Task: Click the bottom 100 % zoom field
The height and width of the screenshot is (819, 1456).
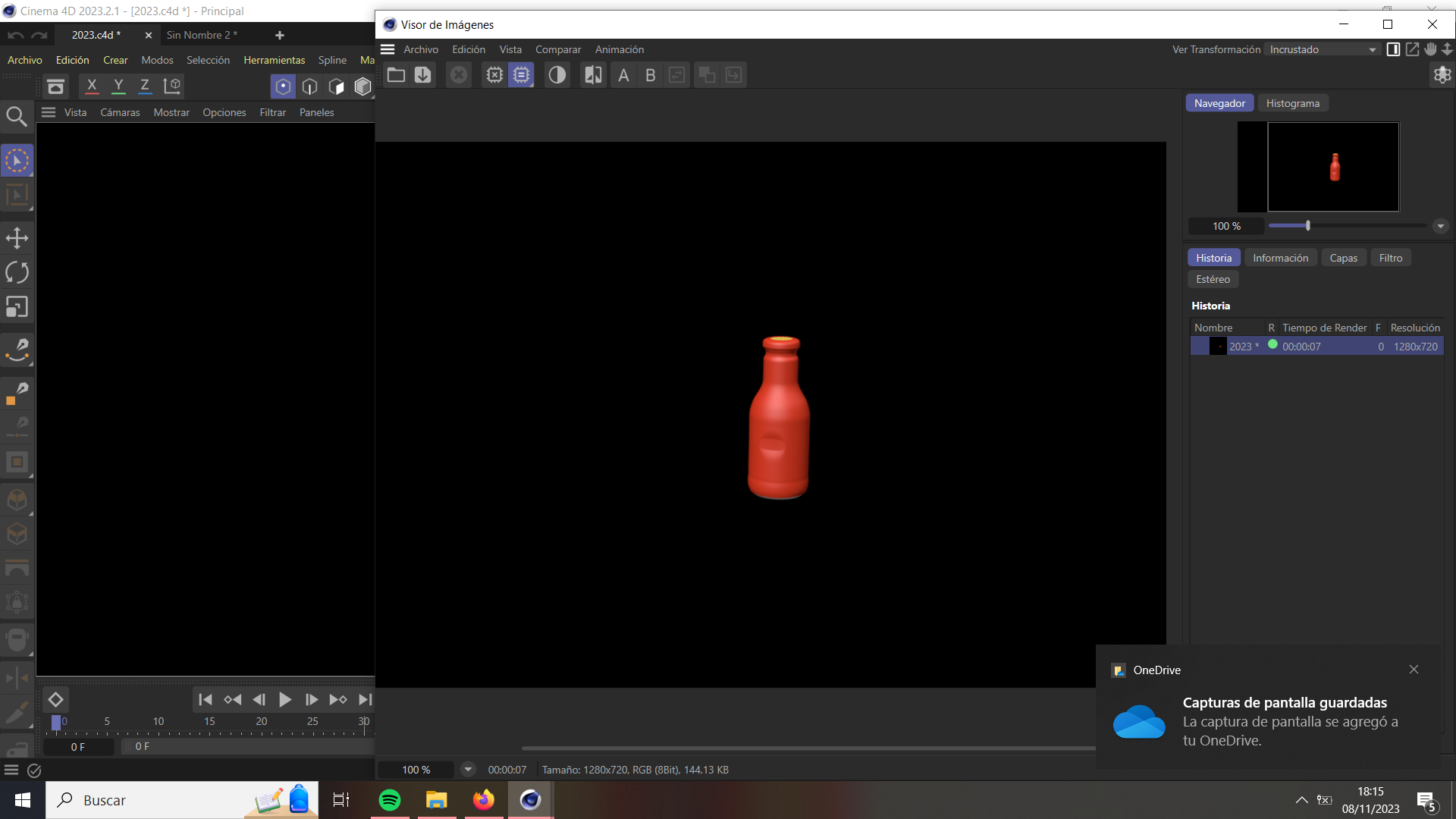Action: pyautogui.click(x=416, y=770)
